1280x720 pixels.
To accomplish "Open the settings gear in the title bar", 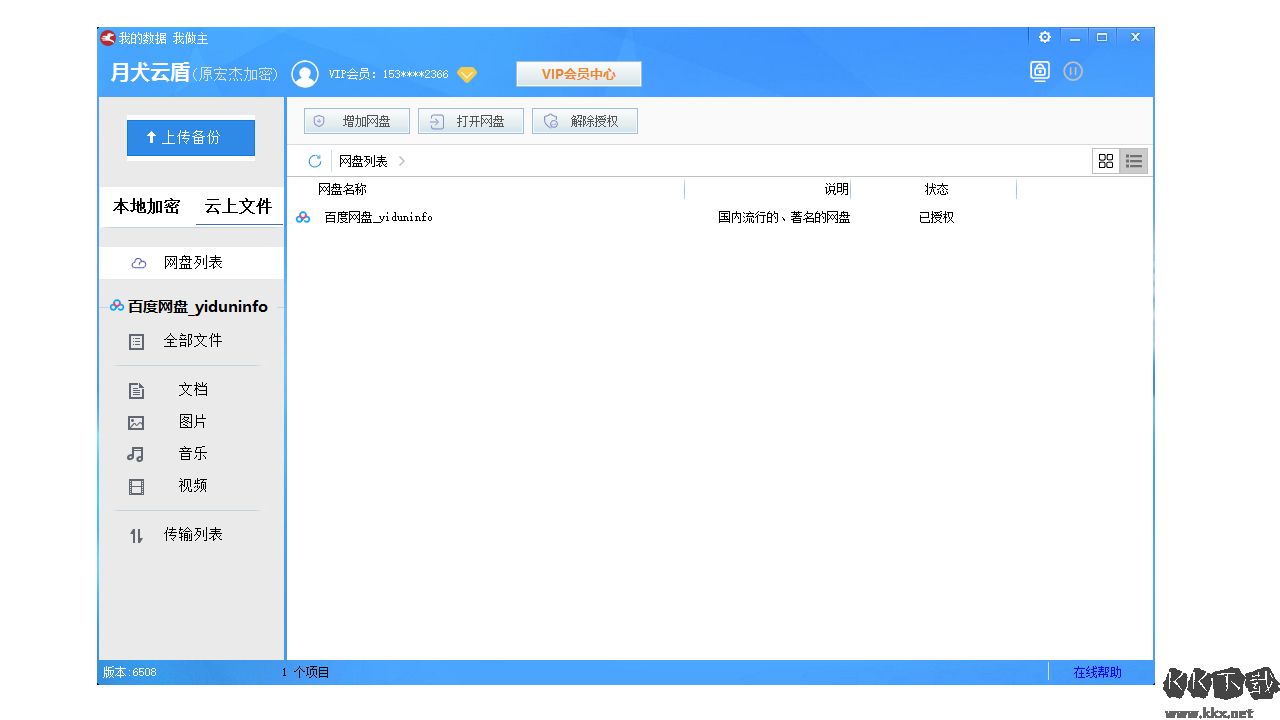I will (1044, 36).
